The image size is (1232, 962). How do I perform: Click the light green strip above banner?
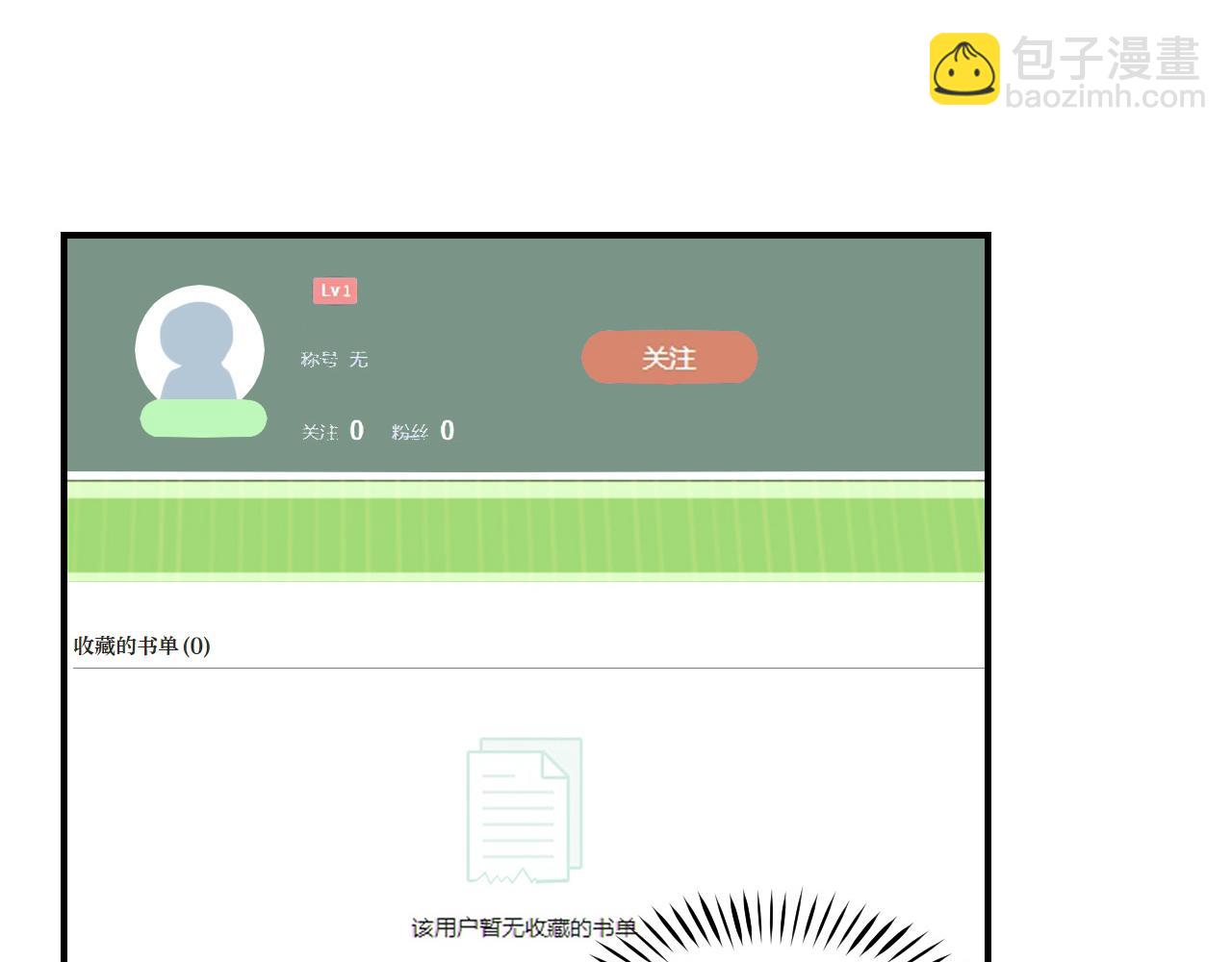(526, 490)
